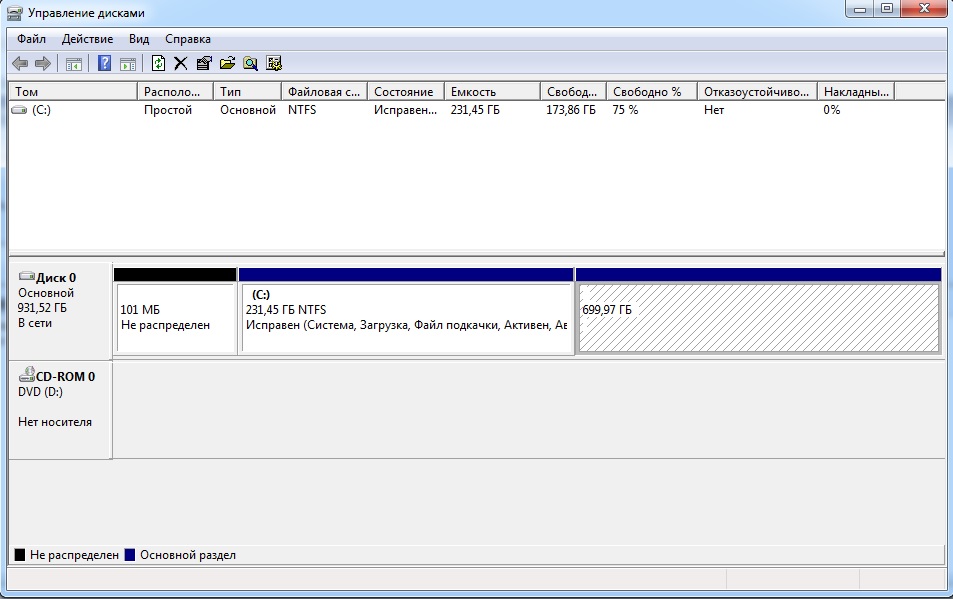Select the 101 МБ unallocated partition block
The image size is (953, 599).
pyautogui.click(x=175, y=319)
